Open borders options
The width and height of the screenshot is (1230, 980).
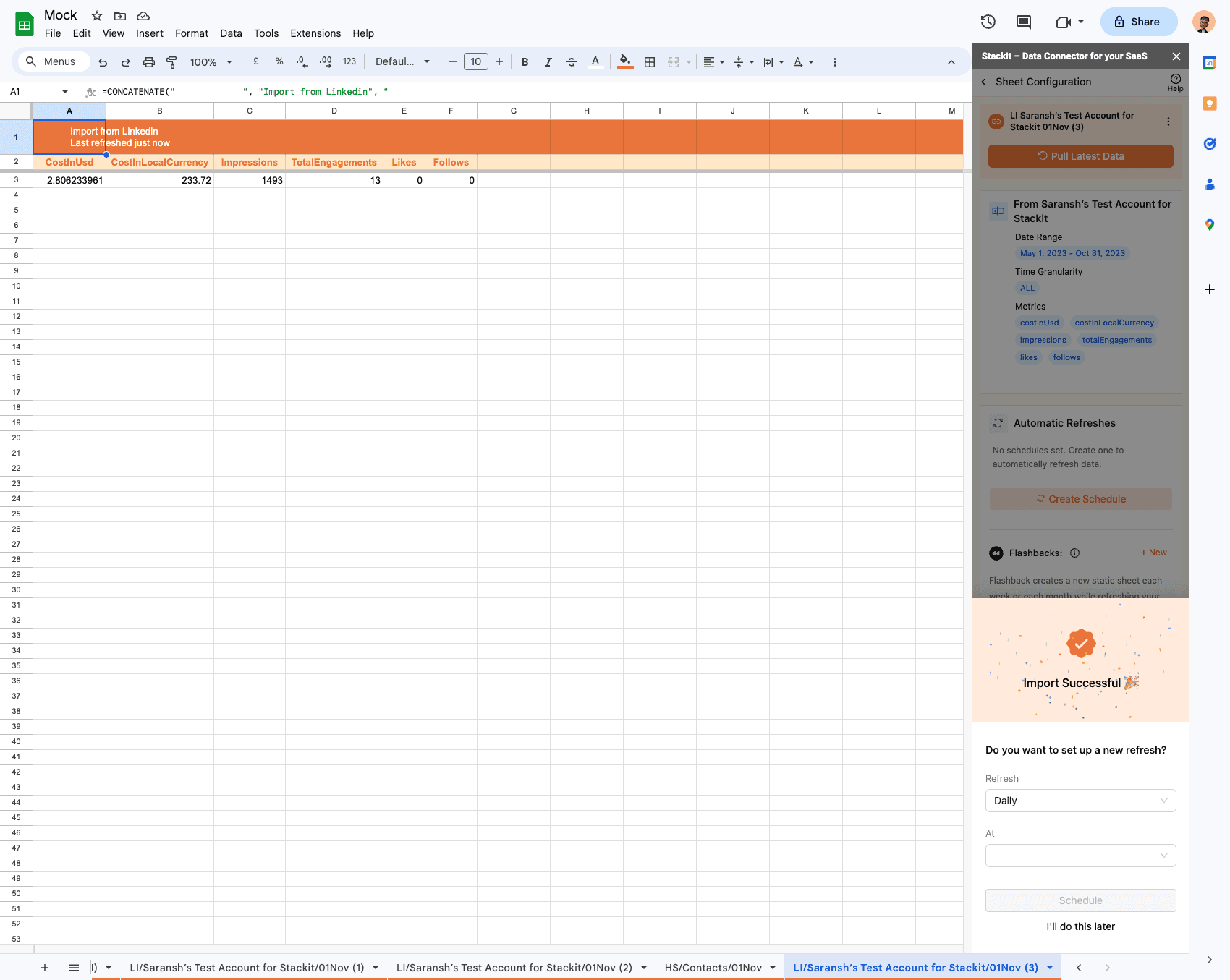650,62
